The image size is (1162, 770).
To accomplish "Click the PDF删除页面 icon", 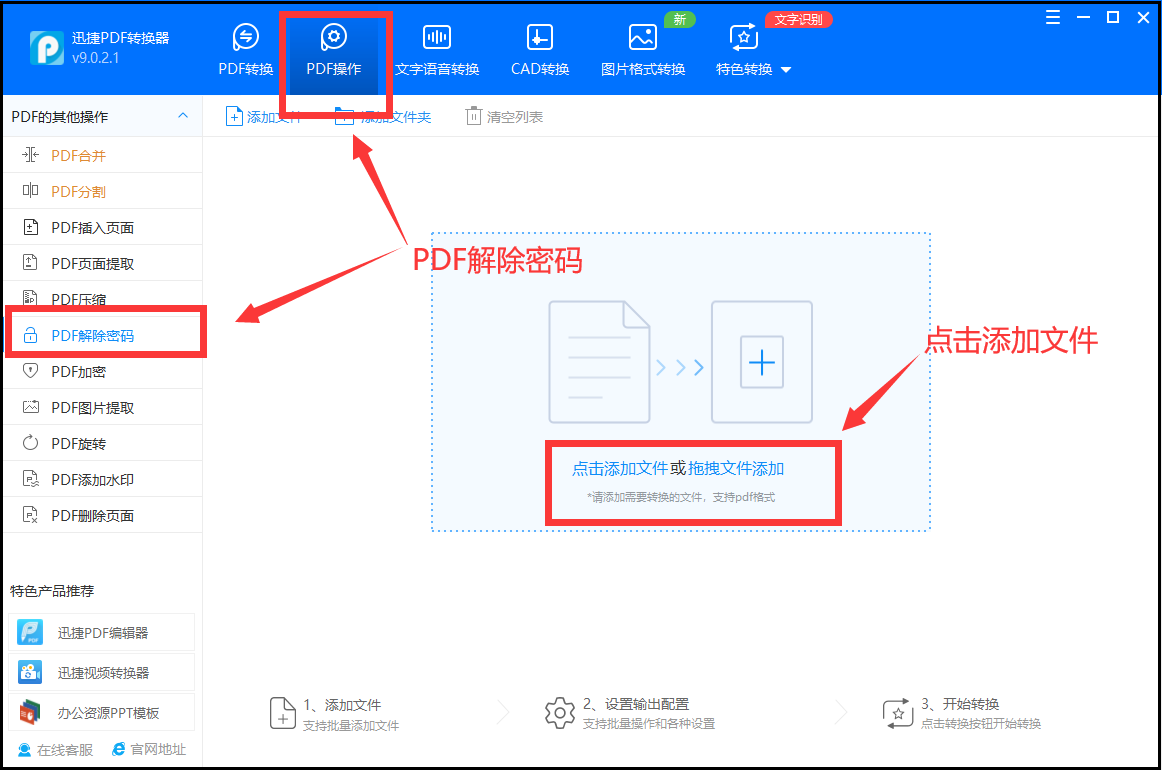I will click(30, 515).
